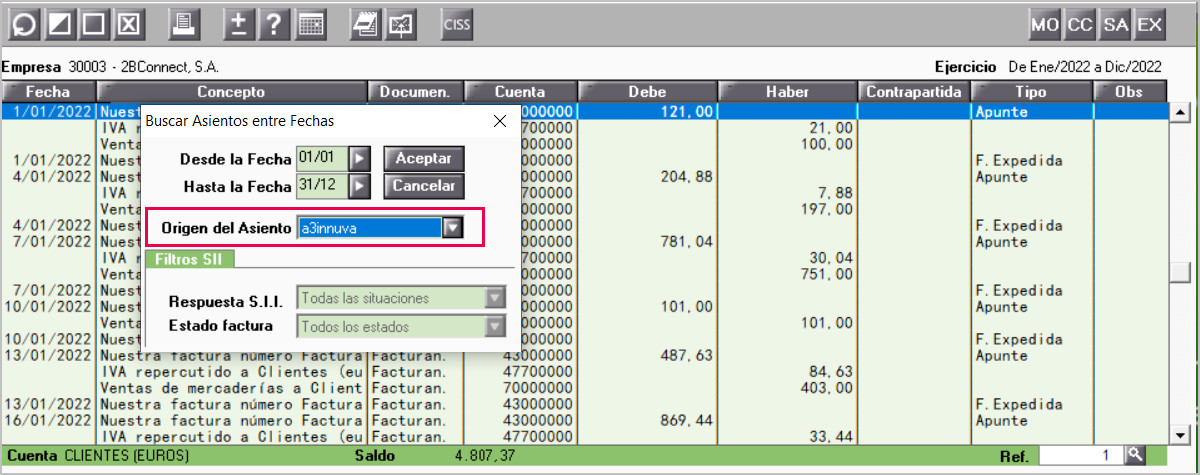Image resolution: width=1200 pixels, height=475 pixels.
Task: Expand the Origen del Asiento dropdown
Action: (x=453, y=228)
